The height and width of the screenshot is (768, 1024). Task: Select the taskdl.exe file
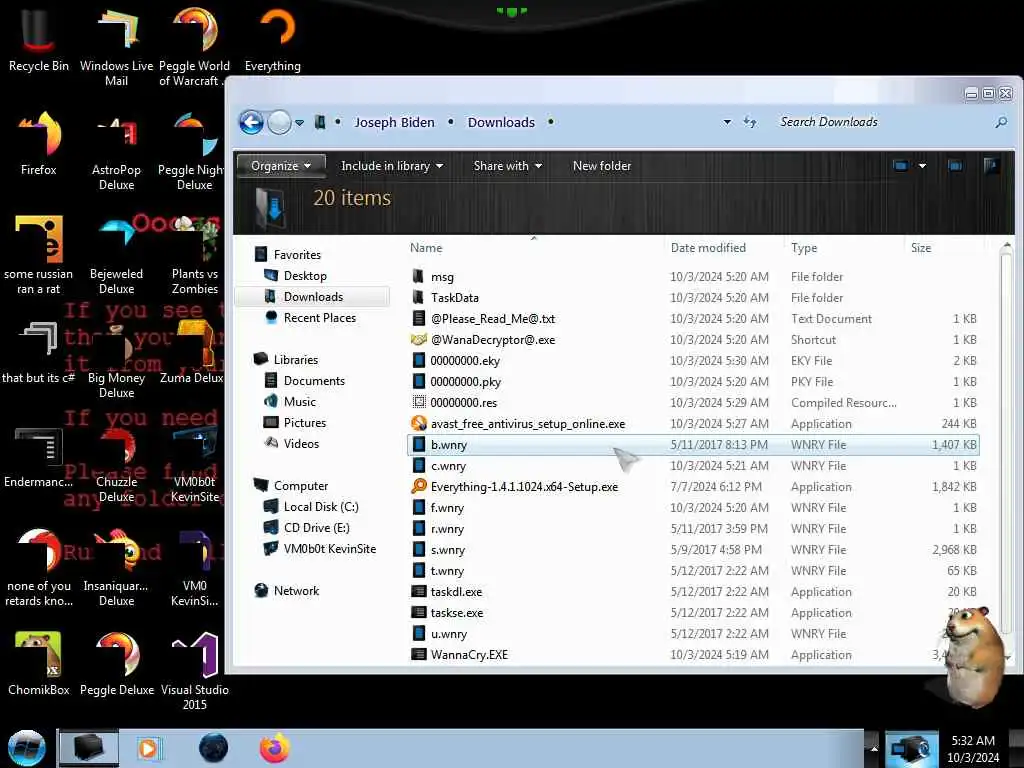(x=692, y=591)
